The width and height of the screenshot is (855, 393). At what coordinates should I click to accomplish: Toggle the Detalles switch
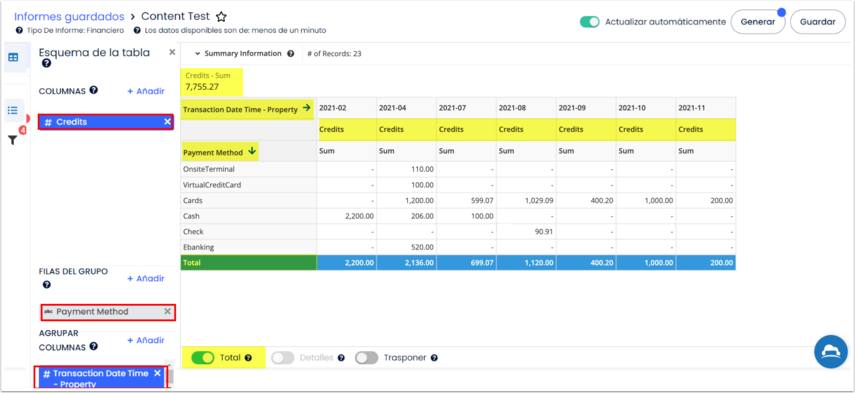click(282, 358)
